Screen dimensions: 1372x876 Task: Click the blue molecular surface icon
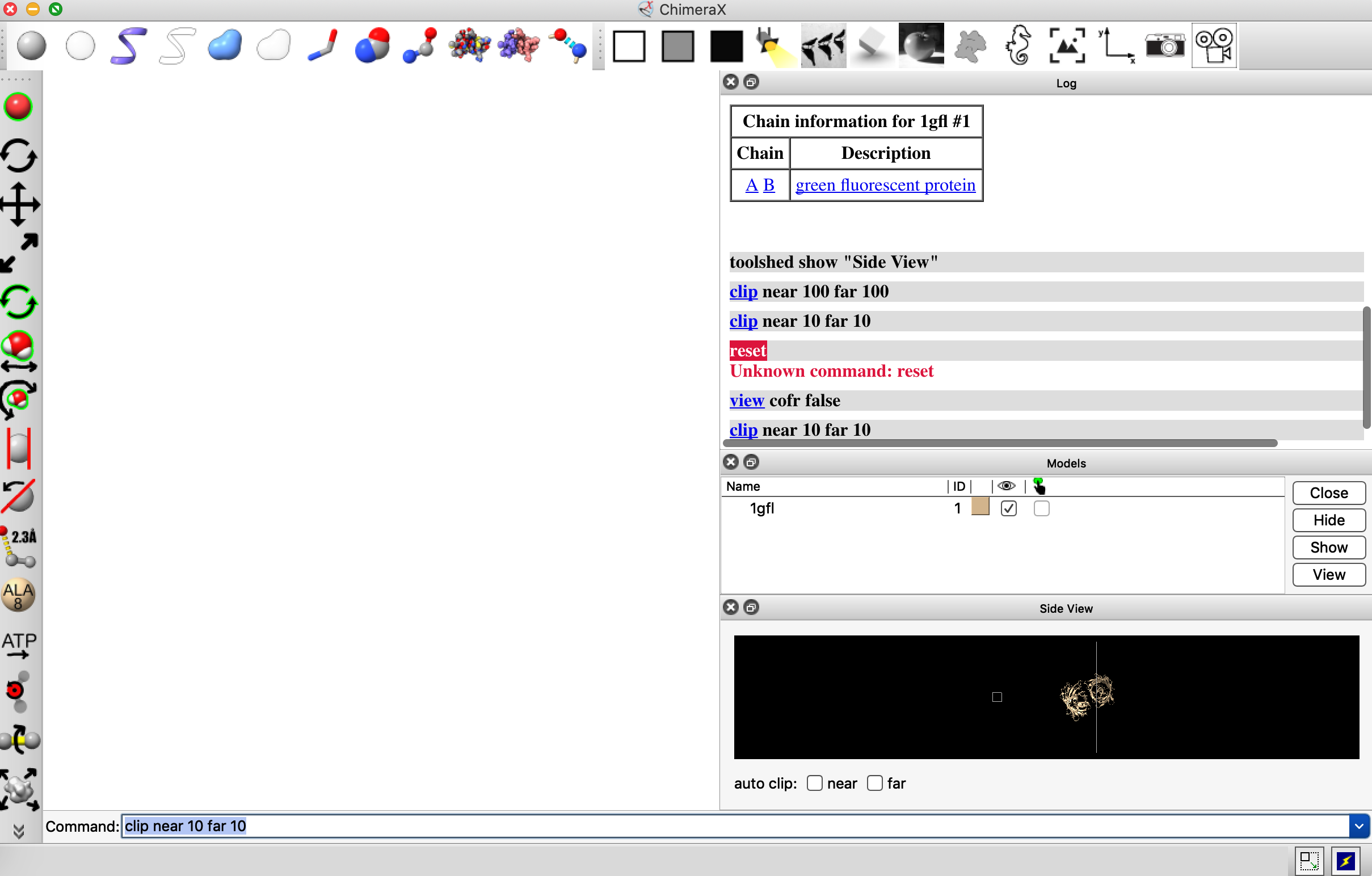[x=225, y=45]
